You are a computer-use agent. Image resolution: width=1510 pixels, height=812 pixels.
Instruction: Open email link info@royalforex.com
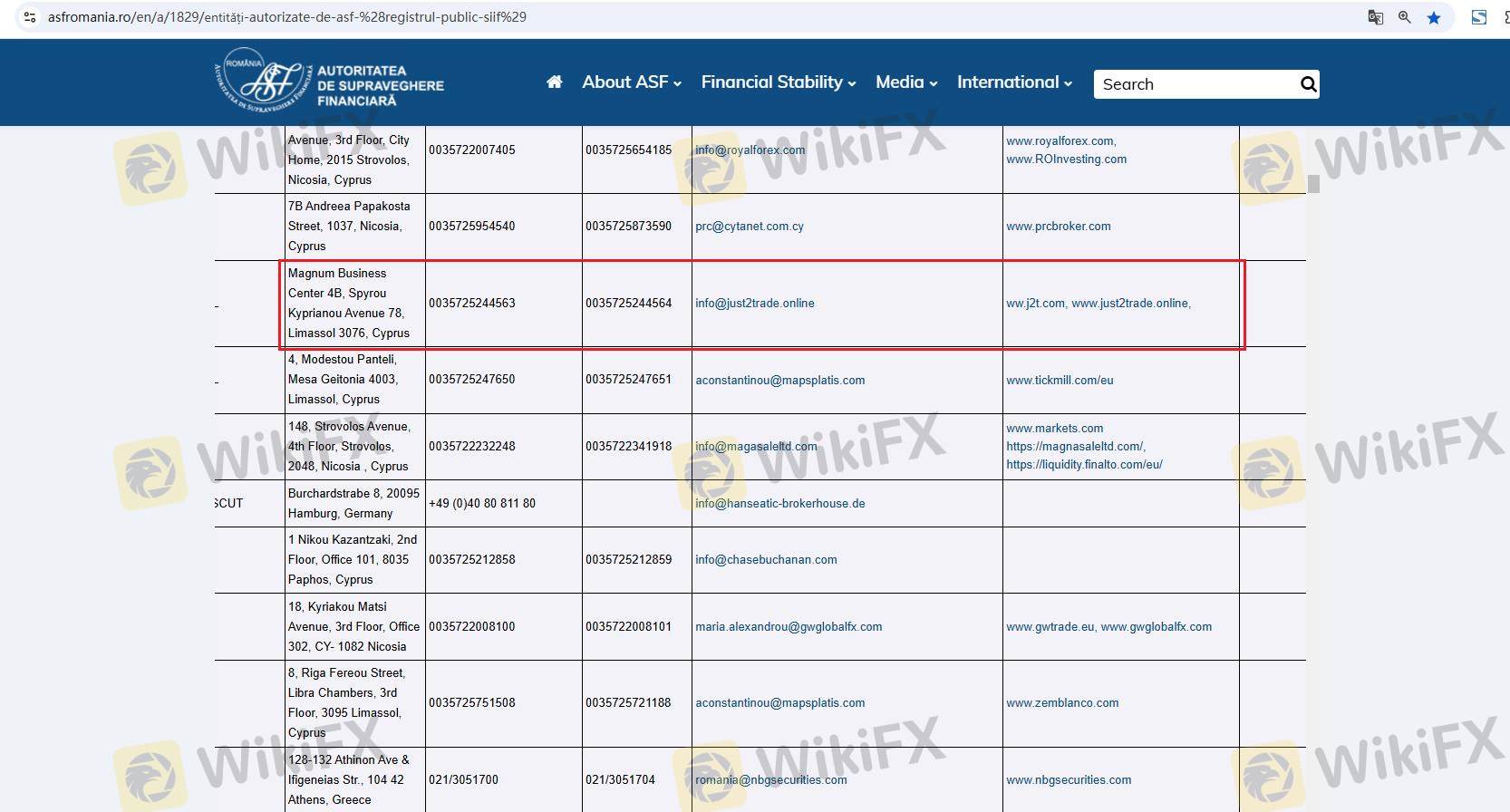click(750, 150)
